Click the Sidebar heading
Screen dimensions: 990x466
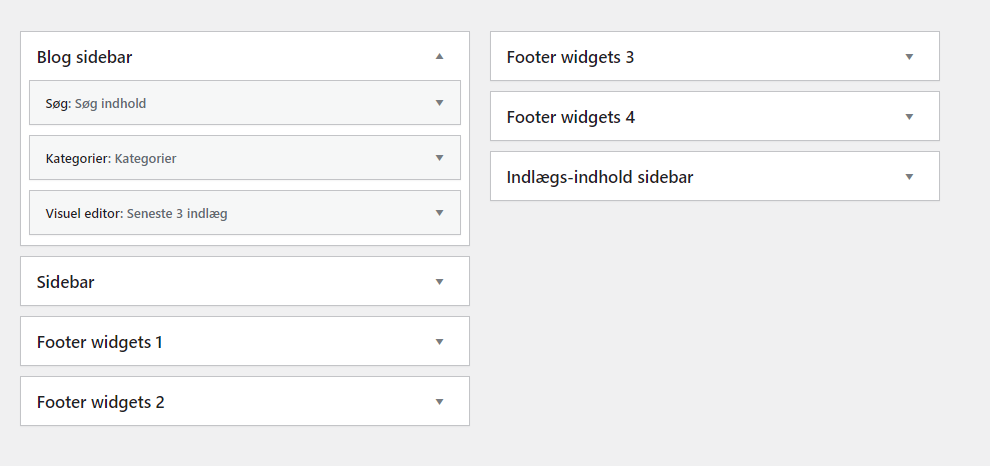(66, 282)
